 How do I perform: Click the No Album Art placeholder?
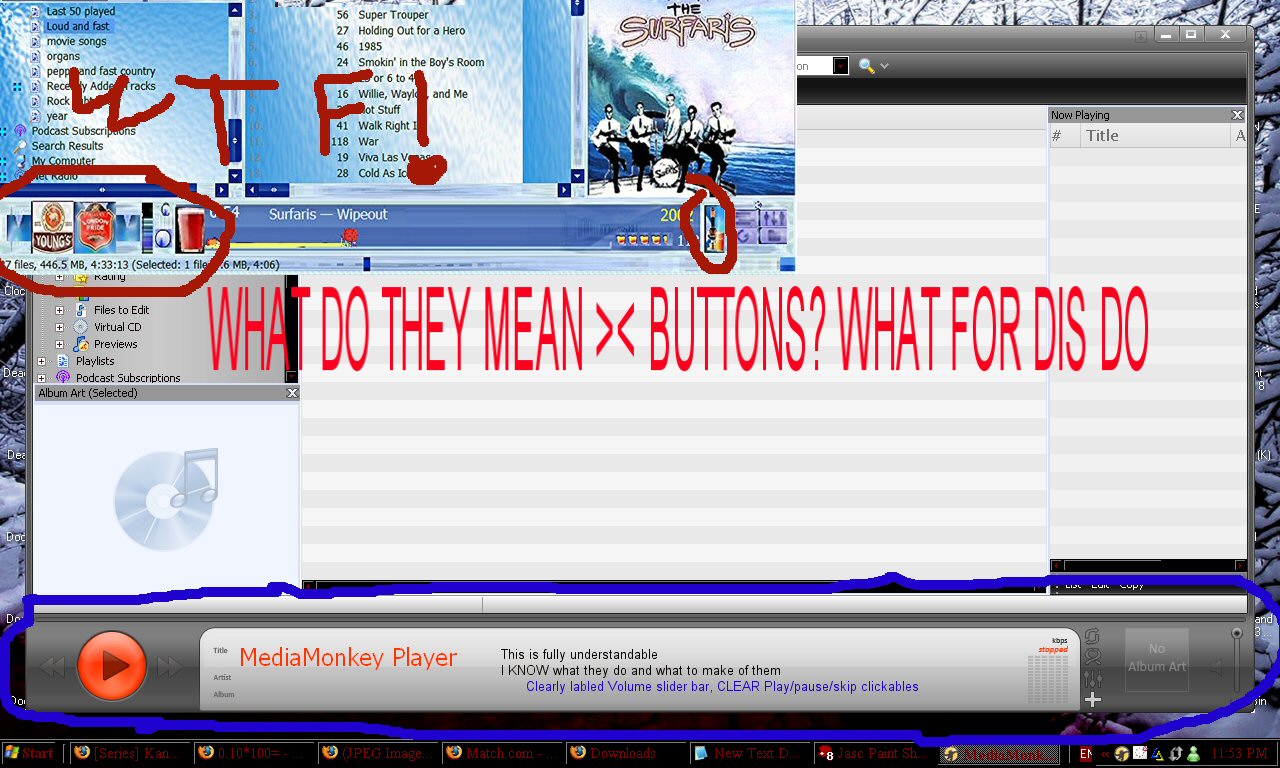point(1157,658)
